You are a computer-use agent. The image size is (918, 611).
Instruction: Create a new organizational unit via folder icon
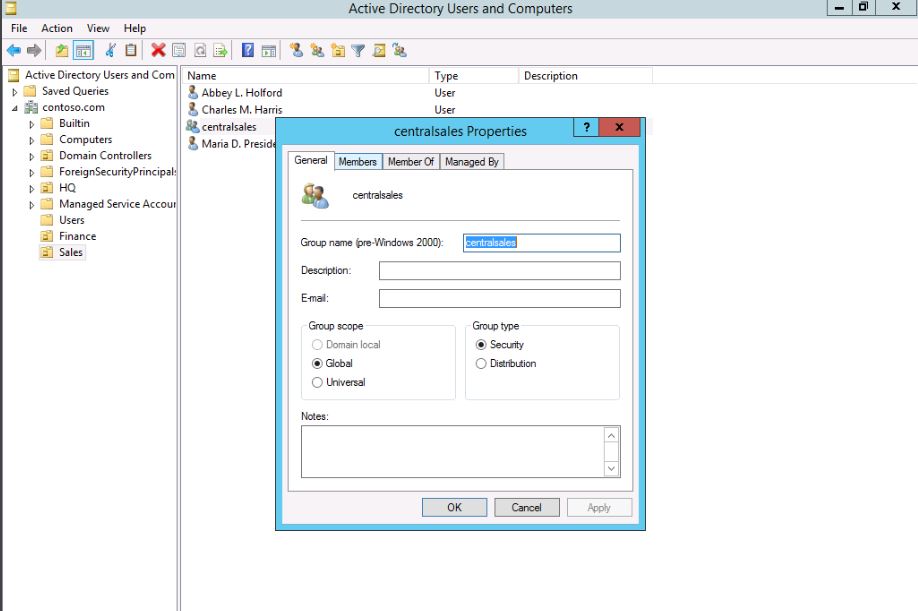point(338,51)
